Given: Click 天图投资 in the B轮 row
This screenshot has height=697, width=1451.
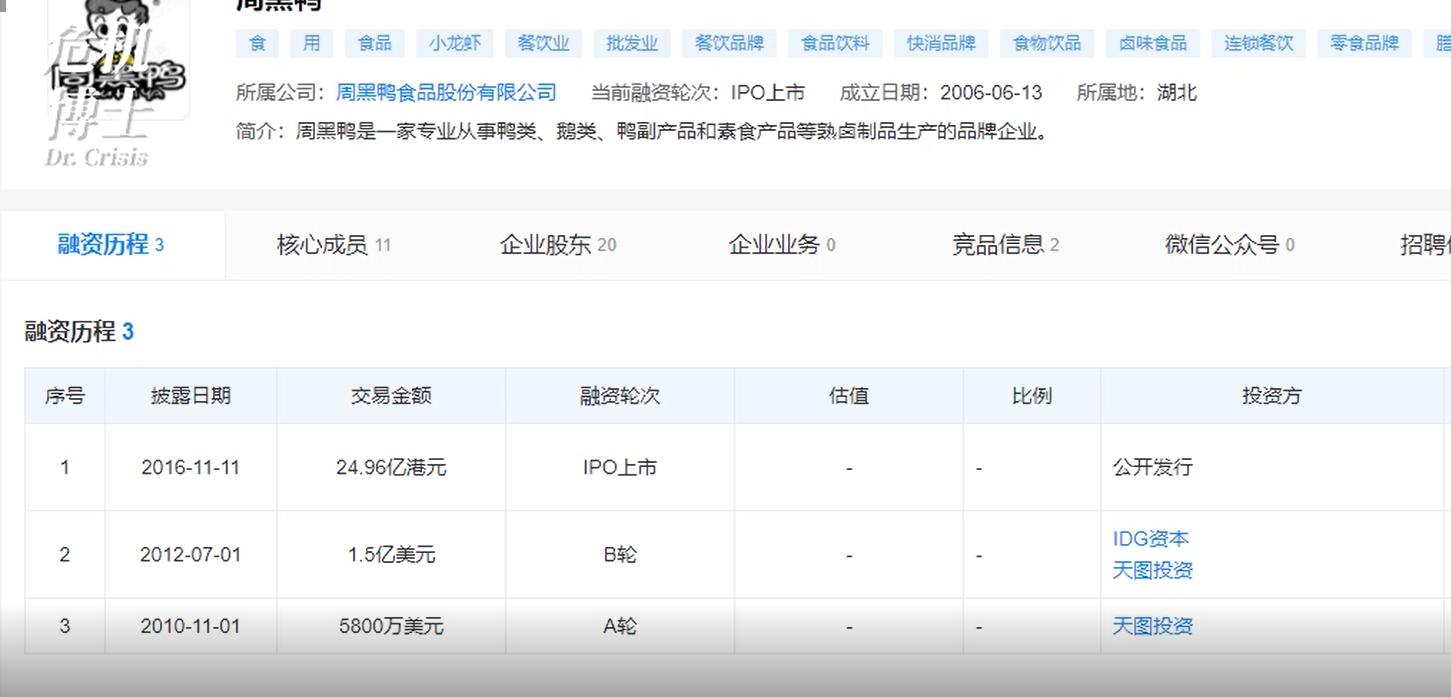Looking at the screenshot, I should 1152,571.
